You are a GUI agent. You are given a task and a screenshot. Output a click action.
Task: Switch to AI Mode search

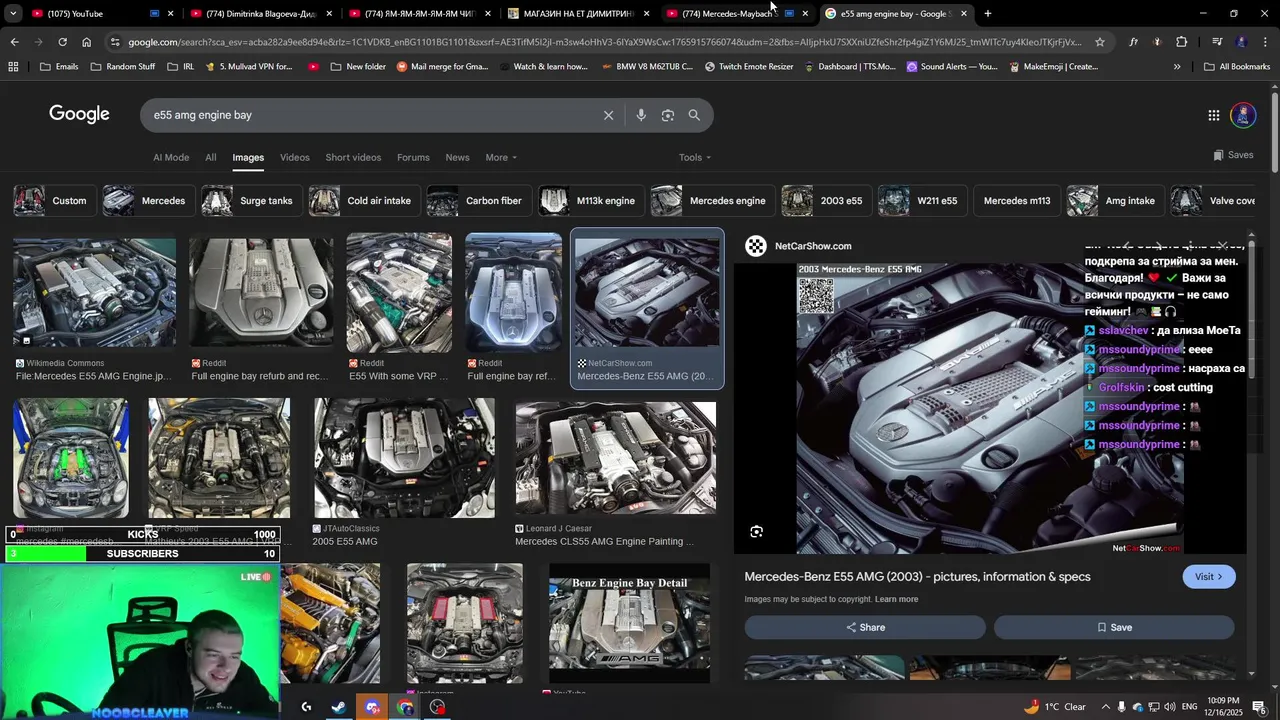pos(171,157)
